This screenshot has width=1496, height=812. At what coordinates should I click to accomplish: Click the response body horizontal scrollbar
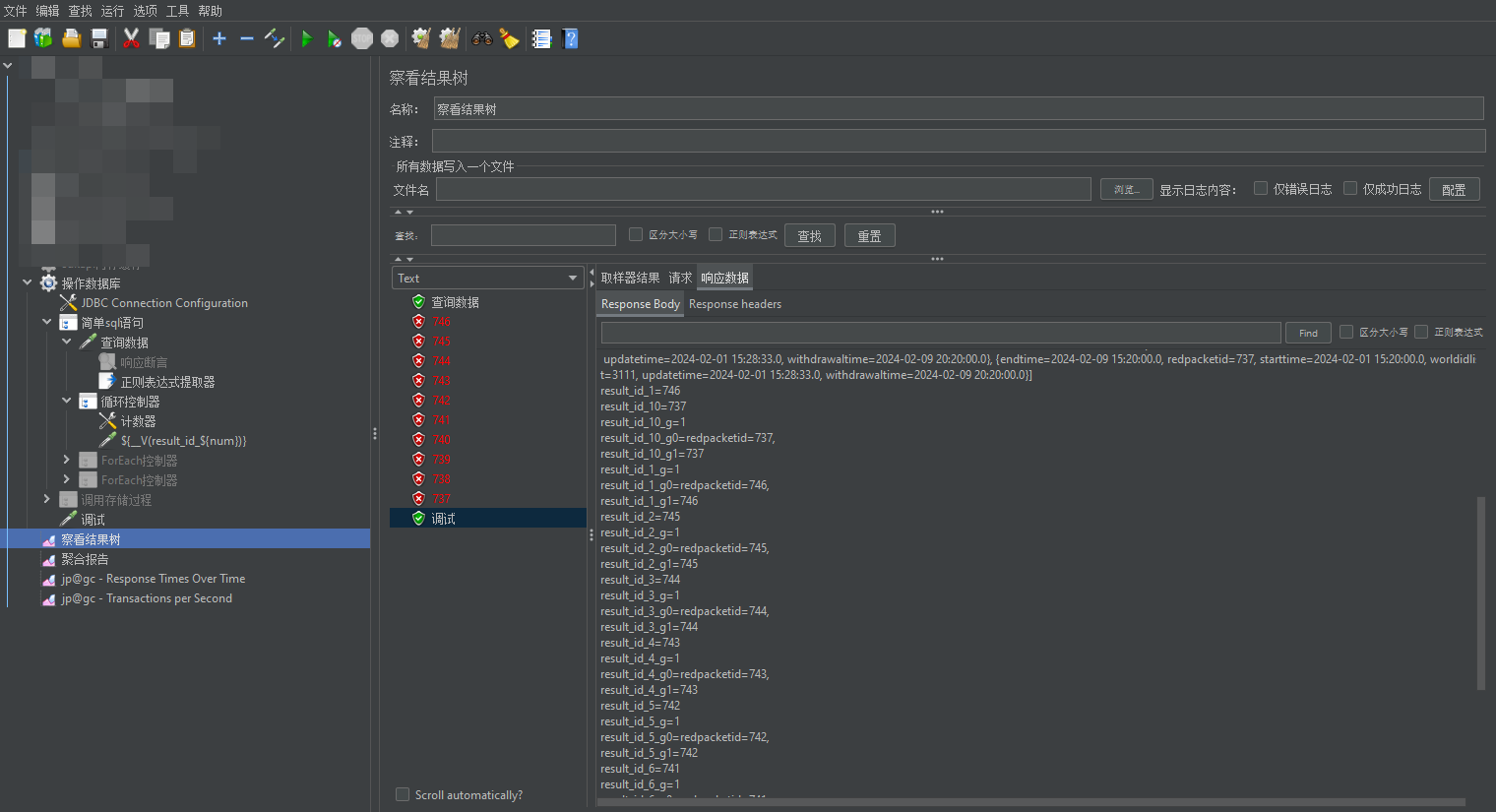click(1031, 802)
